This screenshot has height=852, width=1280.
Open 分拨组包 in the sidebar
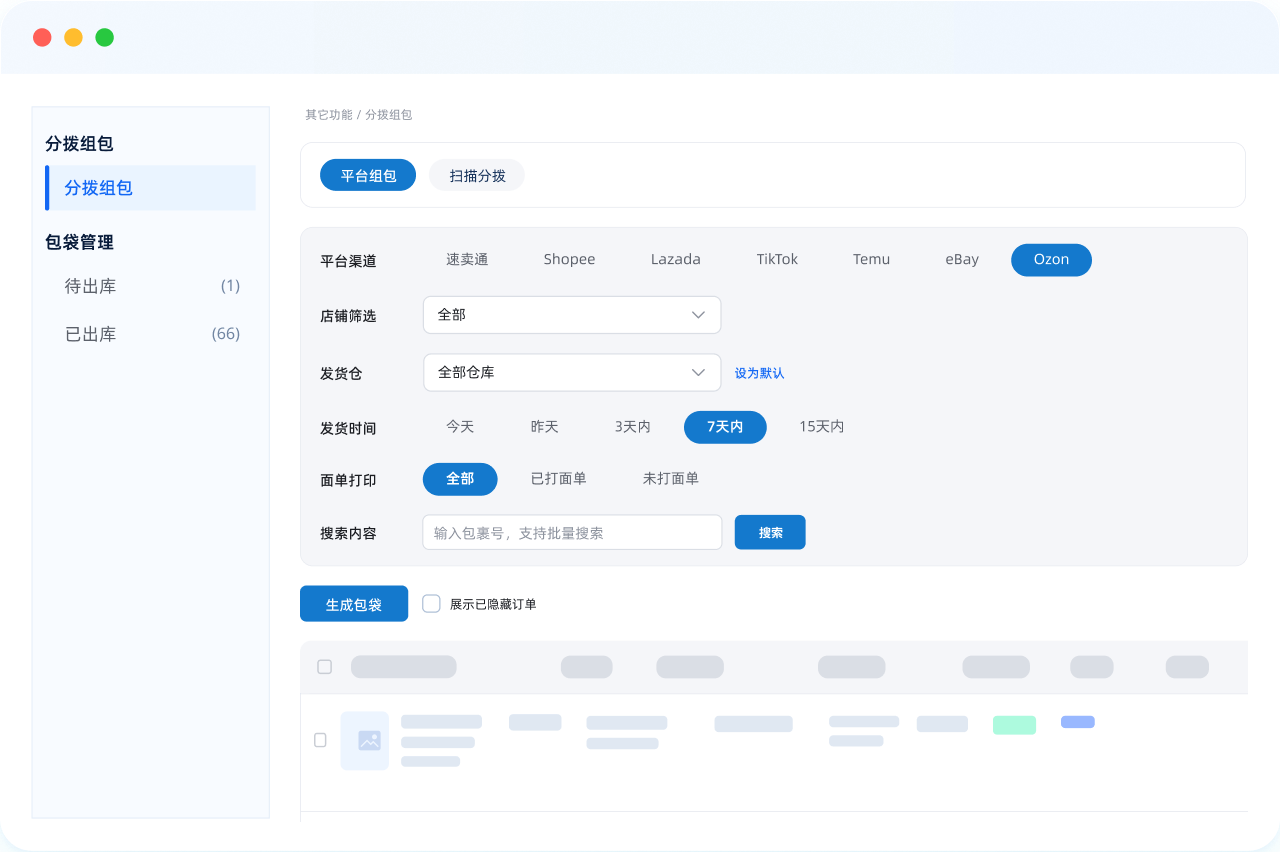click(x=150, y=188)
